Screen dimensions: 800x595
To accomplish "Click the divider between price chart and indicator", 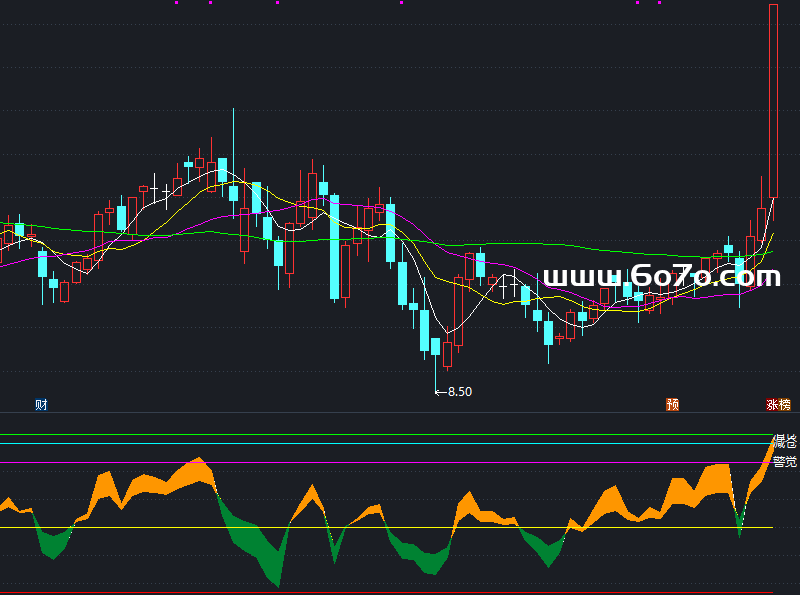I will click(400, 413).
